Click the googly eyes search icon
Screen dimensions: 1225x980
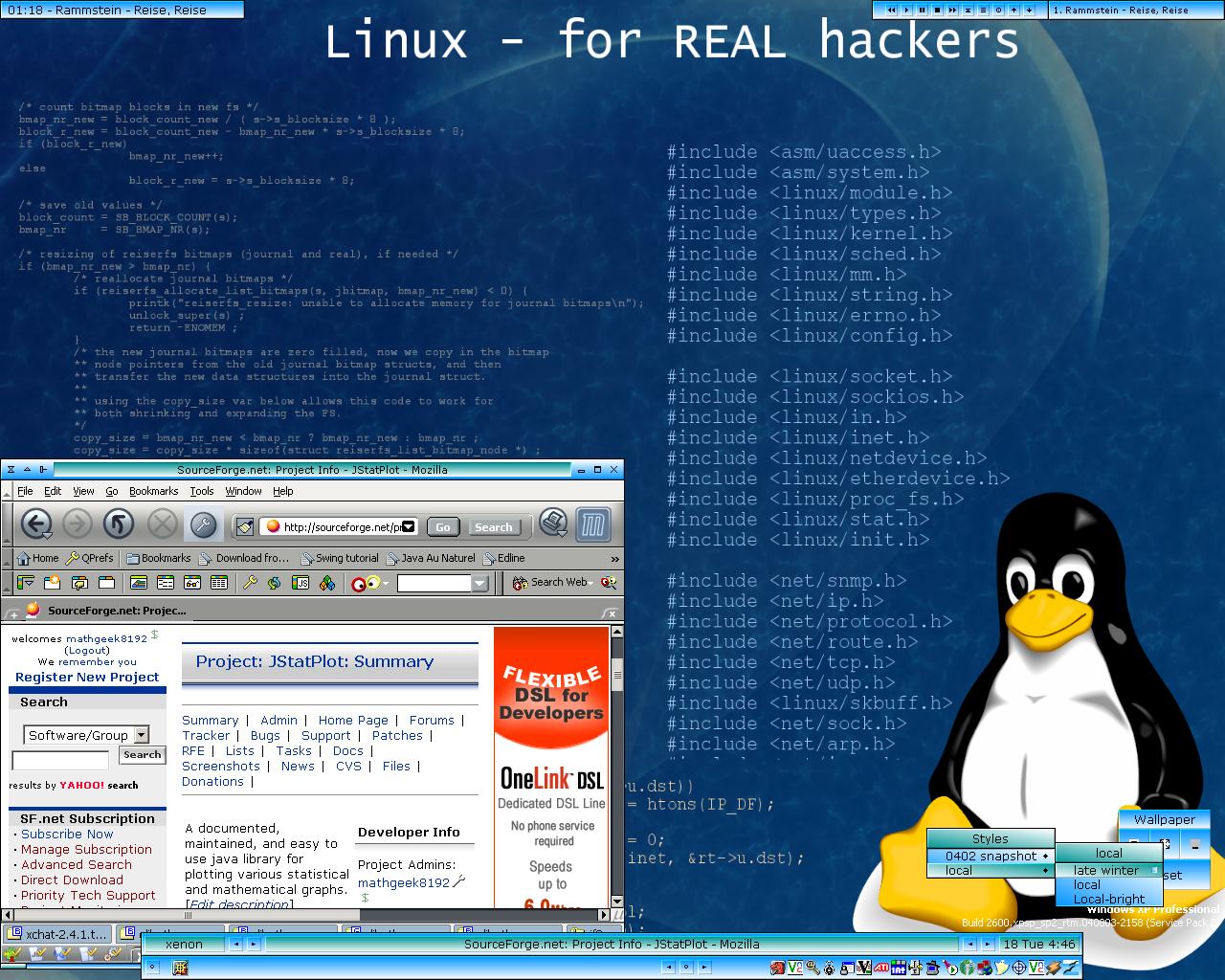pyautogui.click(x=366, y=583)
